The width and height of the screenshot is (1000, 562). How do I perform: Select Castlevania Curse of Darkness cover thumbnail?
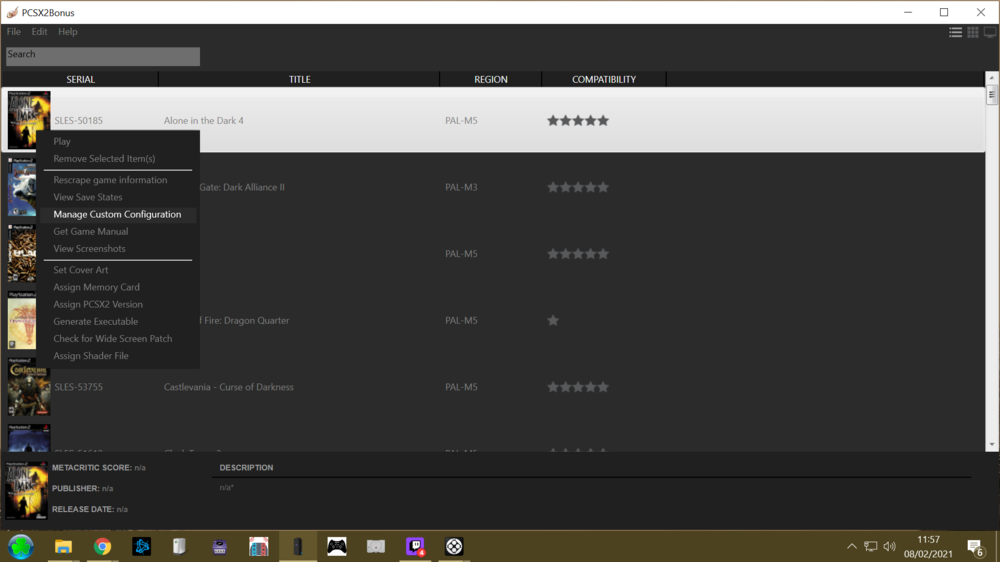(28, 387)
